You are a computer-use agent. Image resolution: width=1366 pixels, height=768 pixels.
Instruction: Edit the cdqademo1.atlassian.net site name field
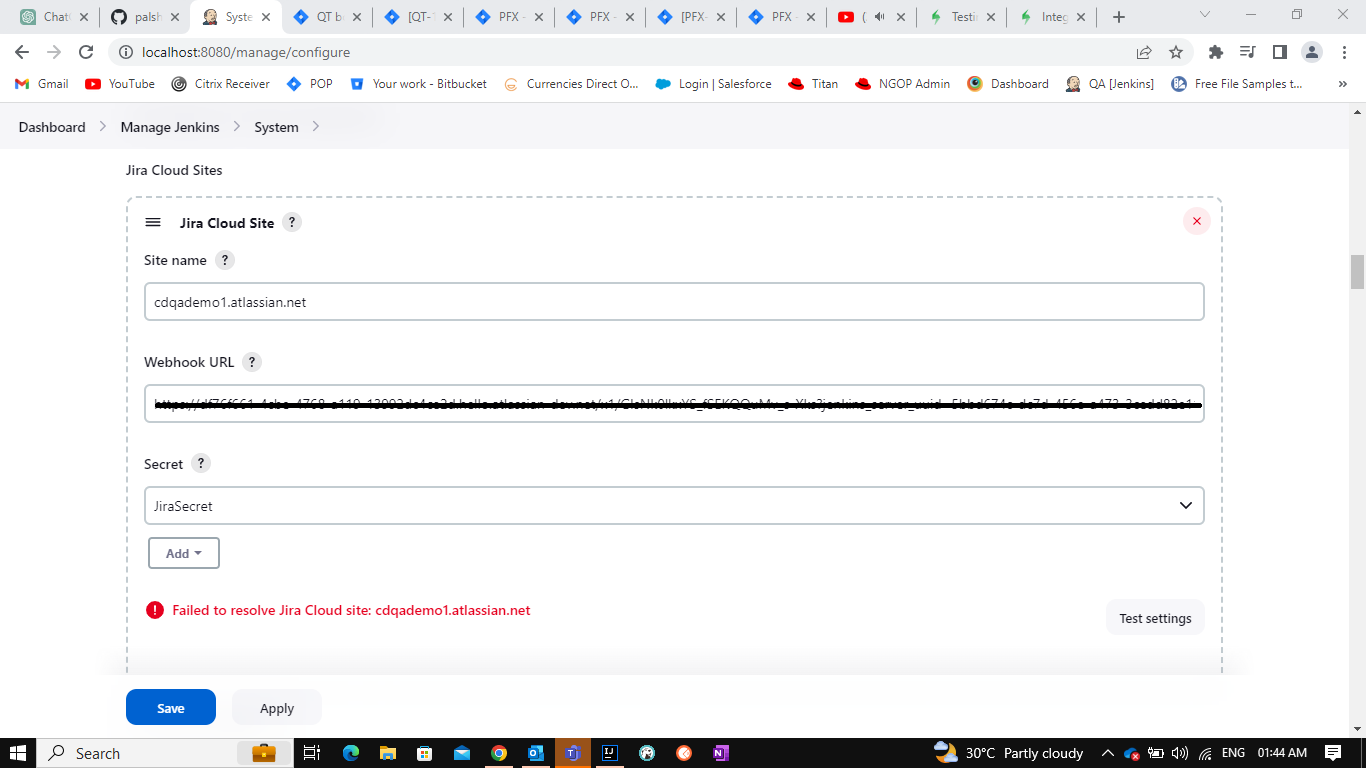(x=674, y=301)
